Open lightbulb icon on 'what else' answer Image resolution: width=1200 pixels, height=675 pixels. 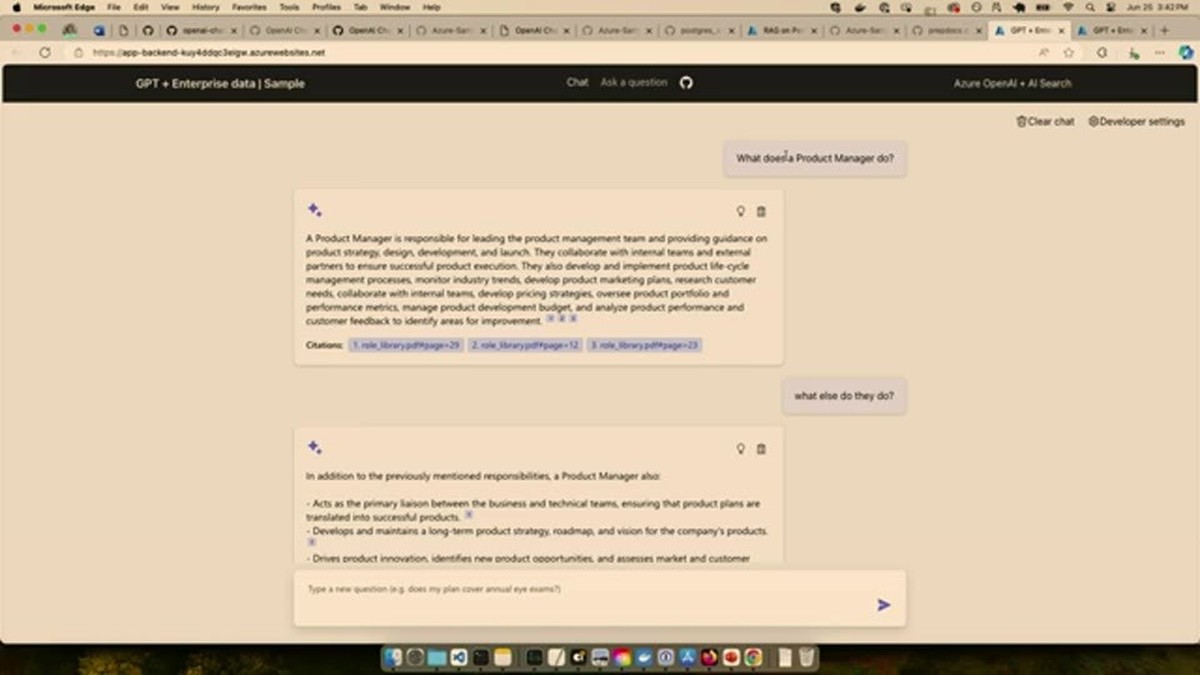point(741,449)
